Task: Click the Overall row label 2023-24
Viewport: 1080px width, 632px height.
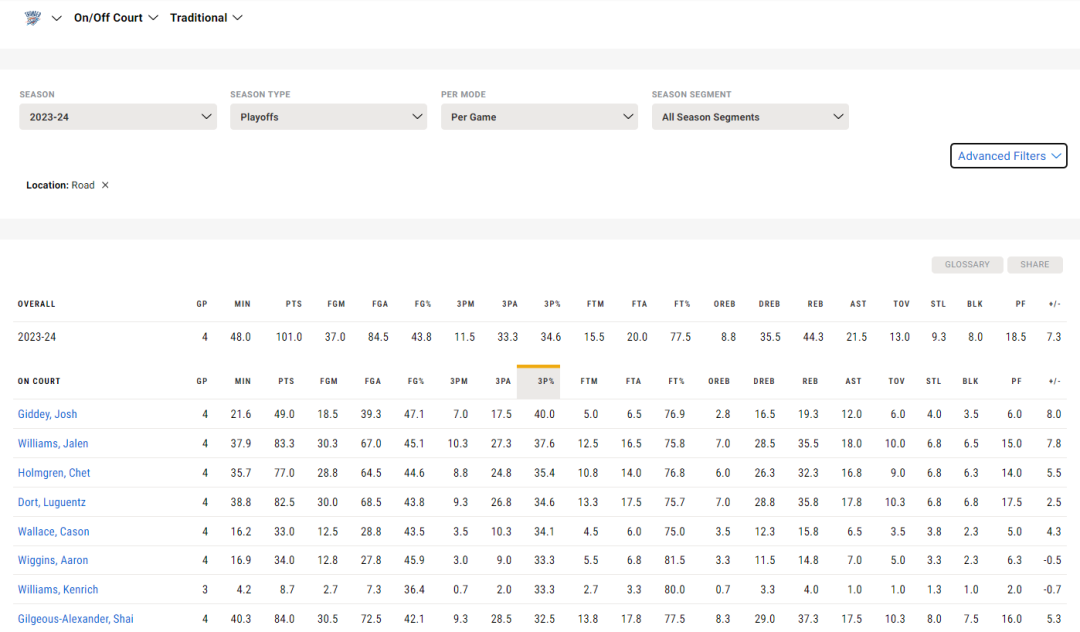Action: [37, 337]
